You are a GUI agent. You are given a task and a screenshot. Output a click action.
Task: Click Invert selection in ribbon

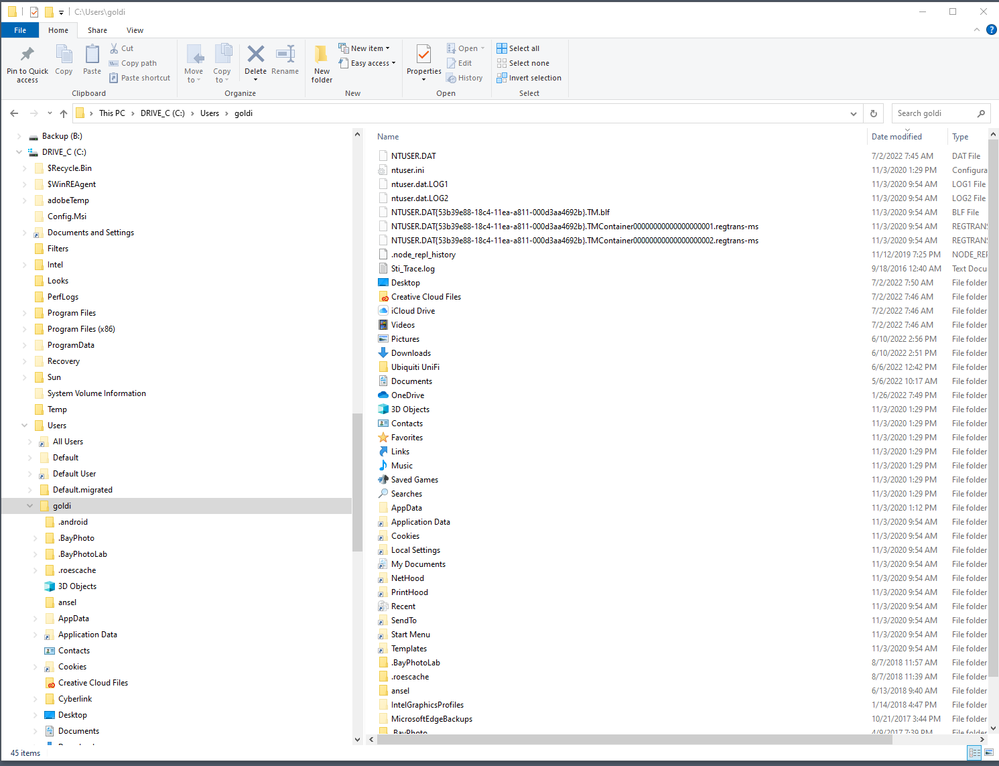coord(529,78)
